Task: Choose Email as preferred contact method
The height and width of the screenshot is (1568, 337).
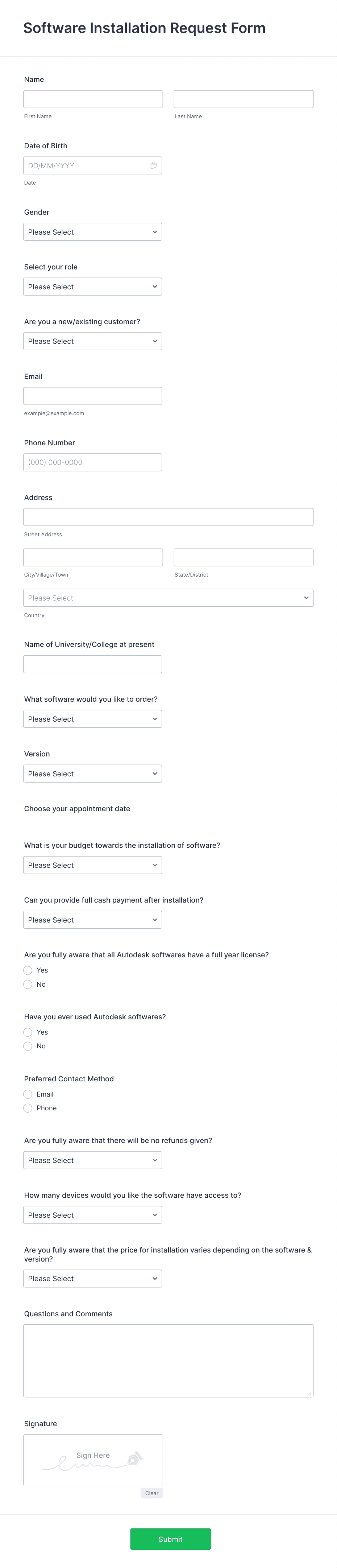Action: coord(28,1094)
